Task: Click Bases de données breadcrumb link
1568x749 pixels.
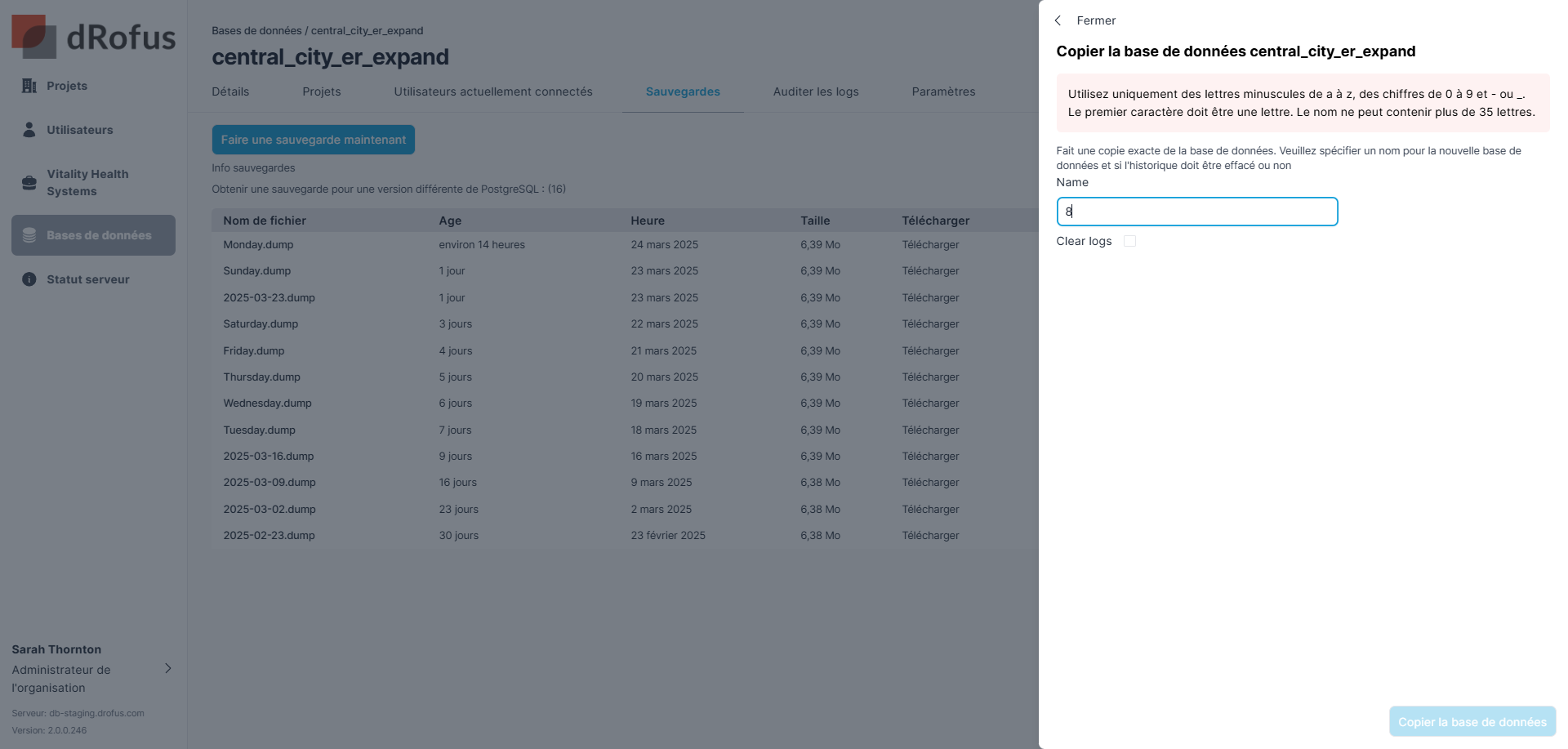Action: [256, 31]
